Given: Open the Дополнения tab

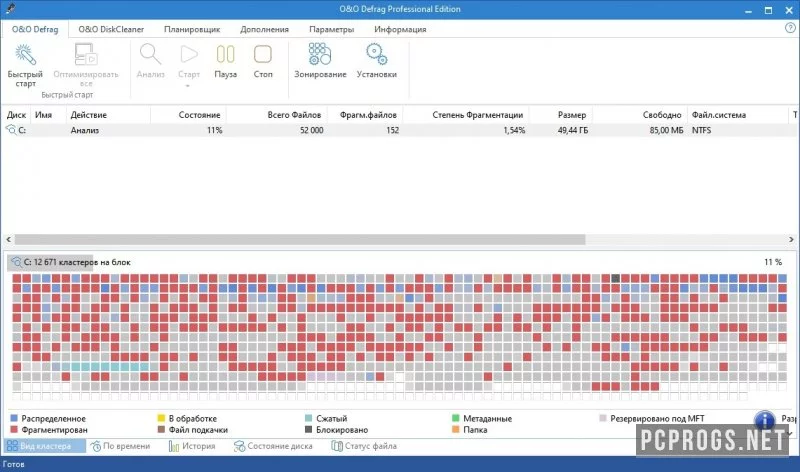Looking at the screenshot, I should point(264,29).
